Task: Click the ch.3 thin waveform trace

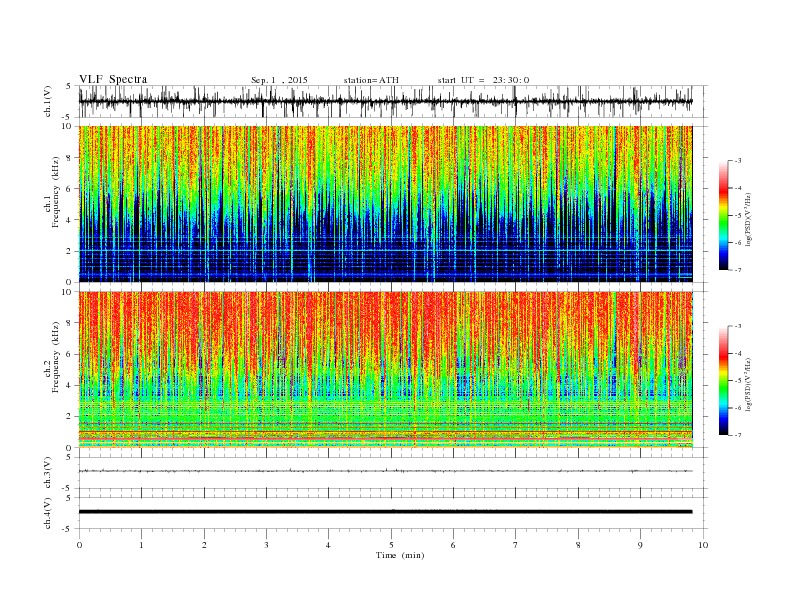Action: click(x=385, y=471)
